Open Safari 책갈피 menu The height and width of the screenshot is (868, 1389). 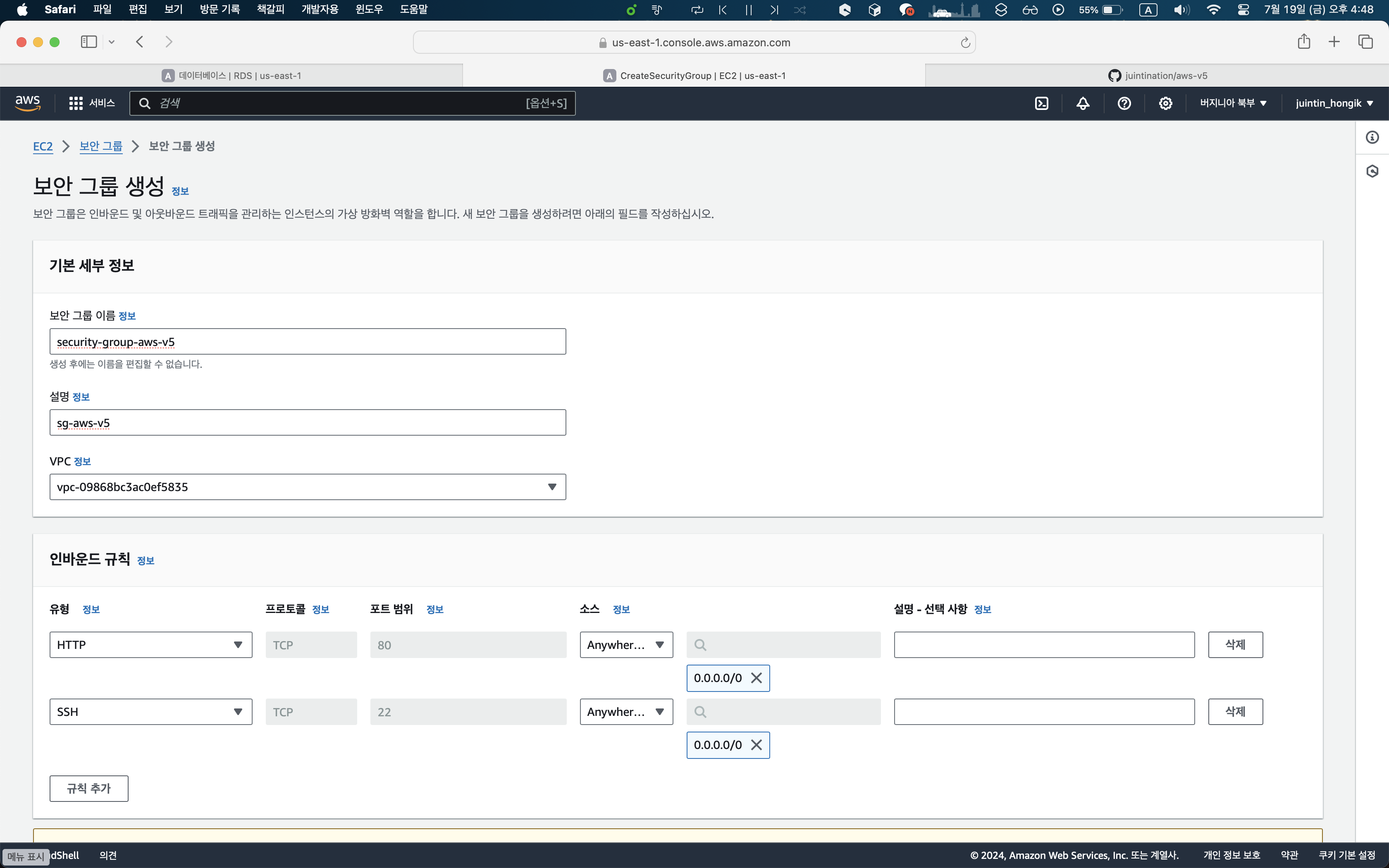(x=270, y=10)
